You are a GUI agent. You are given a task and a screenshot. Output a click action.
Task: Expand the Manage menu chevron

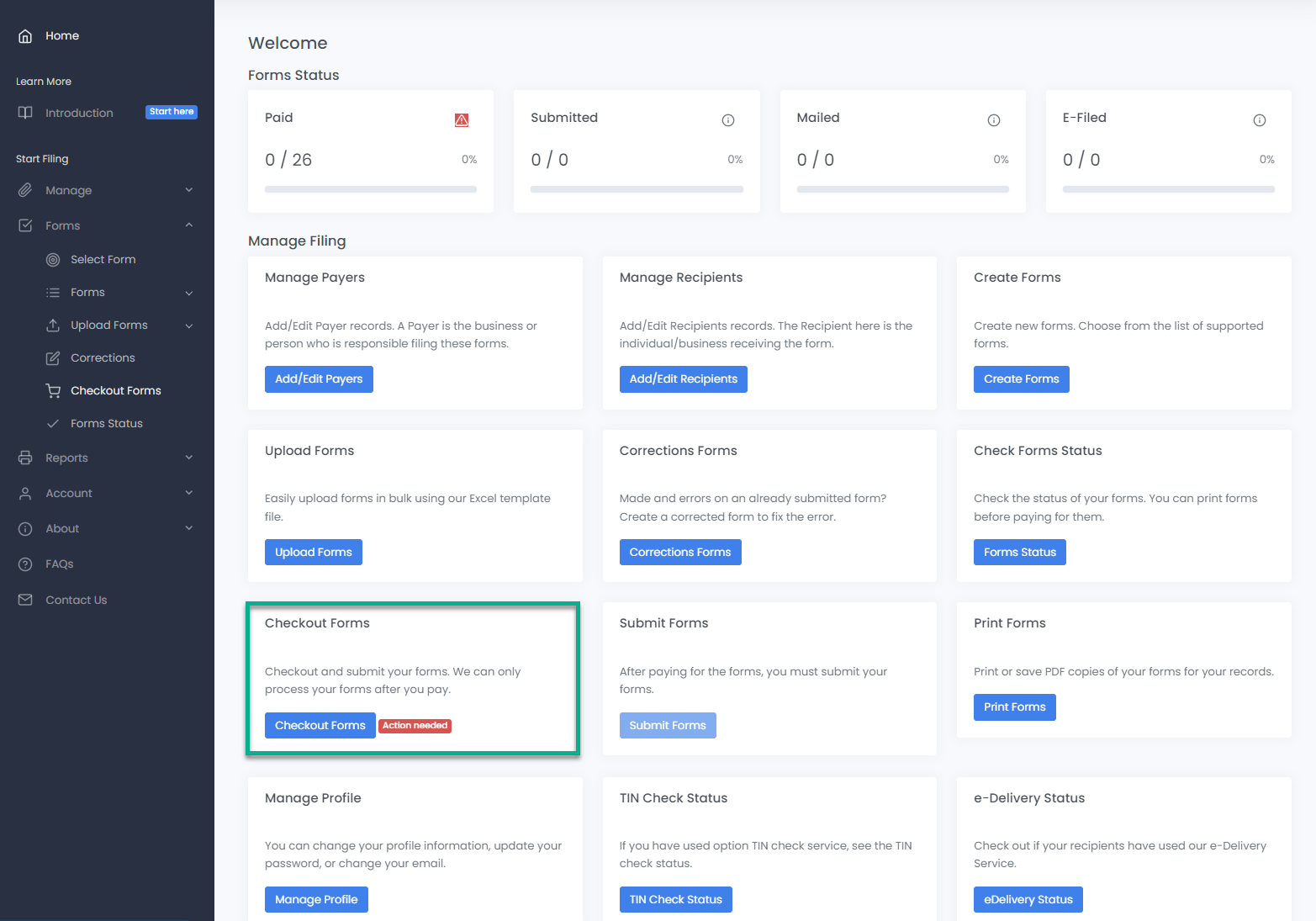pyautogui.click(x=189, y=190)
